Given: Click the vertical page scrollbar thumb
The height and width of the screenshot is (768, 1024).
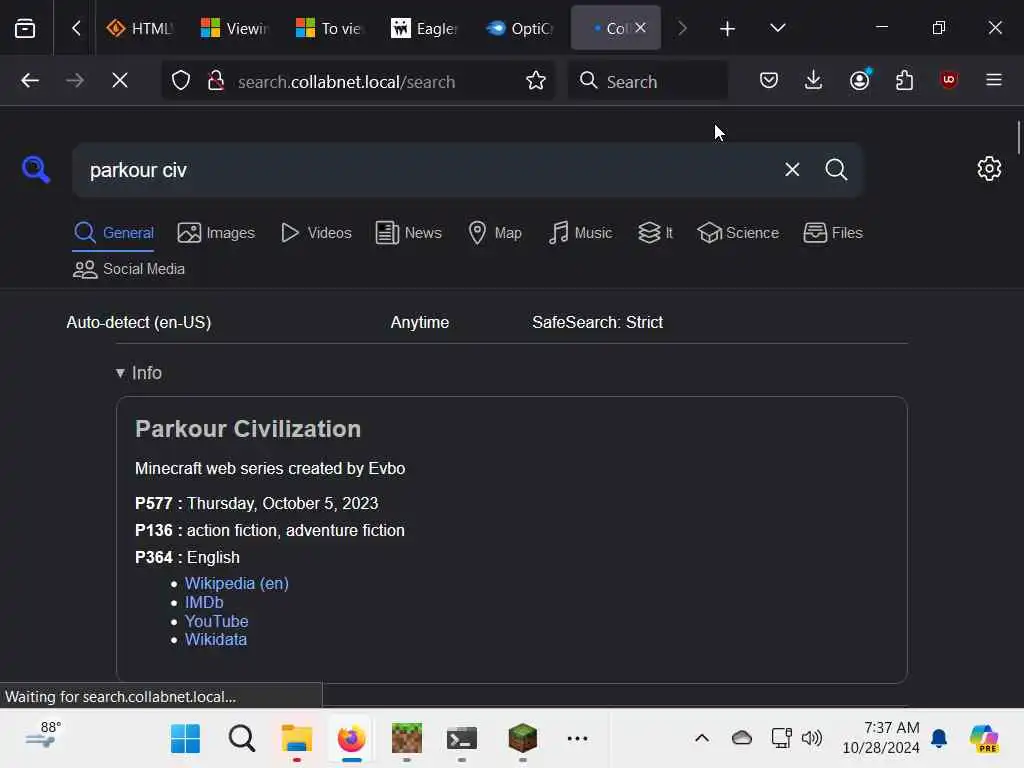Looking at the screenshot, I should (x=1019, y=138).
